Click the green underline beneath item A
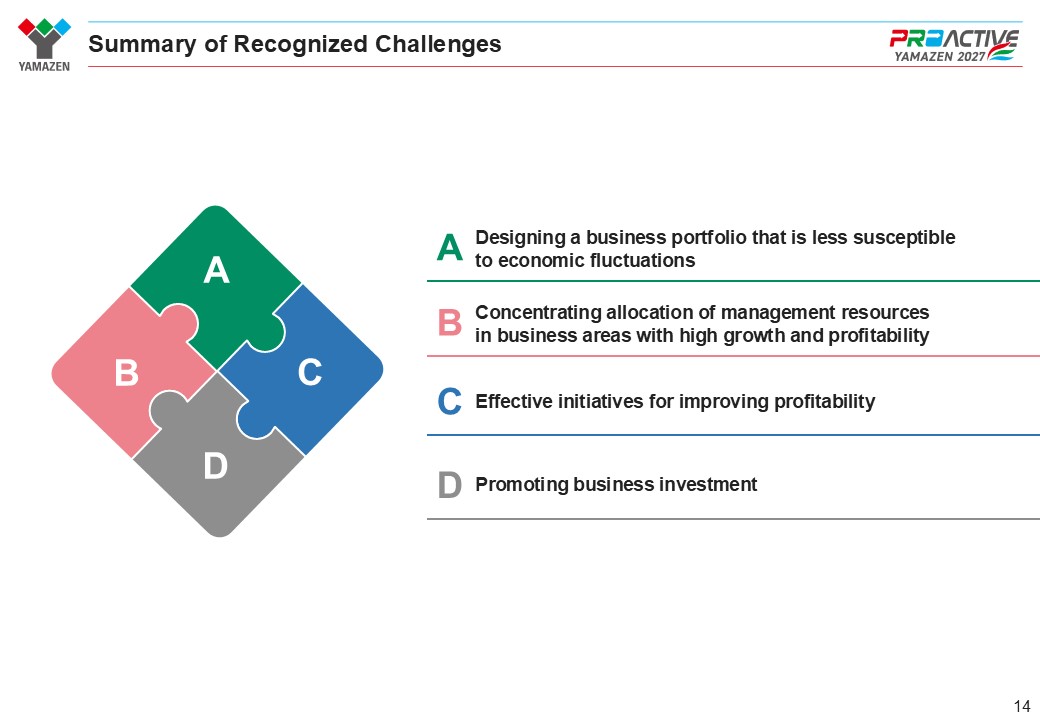 pyautogui.click(x=733, y=281)
